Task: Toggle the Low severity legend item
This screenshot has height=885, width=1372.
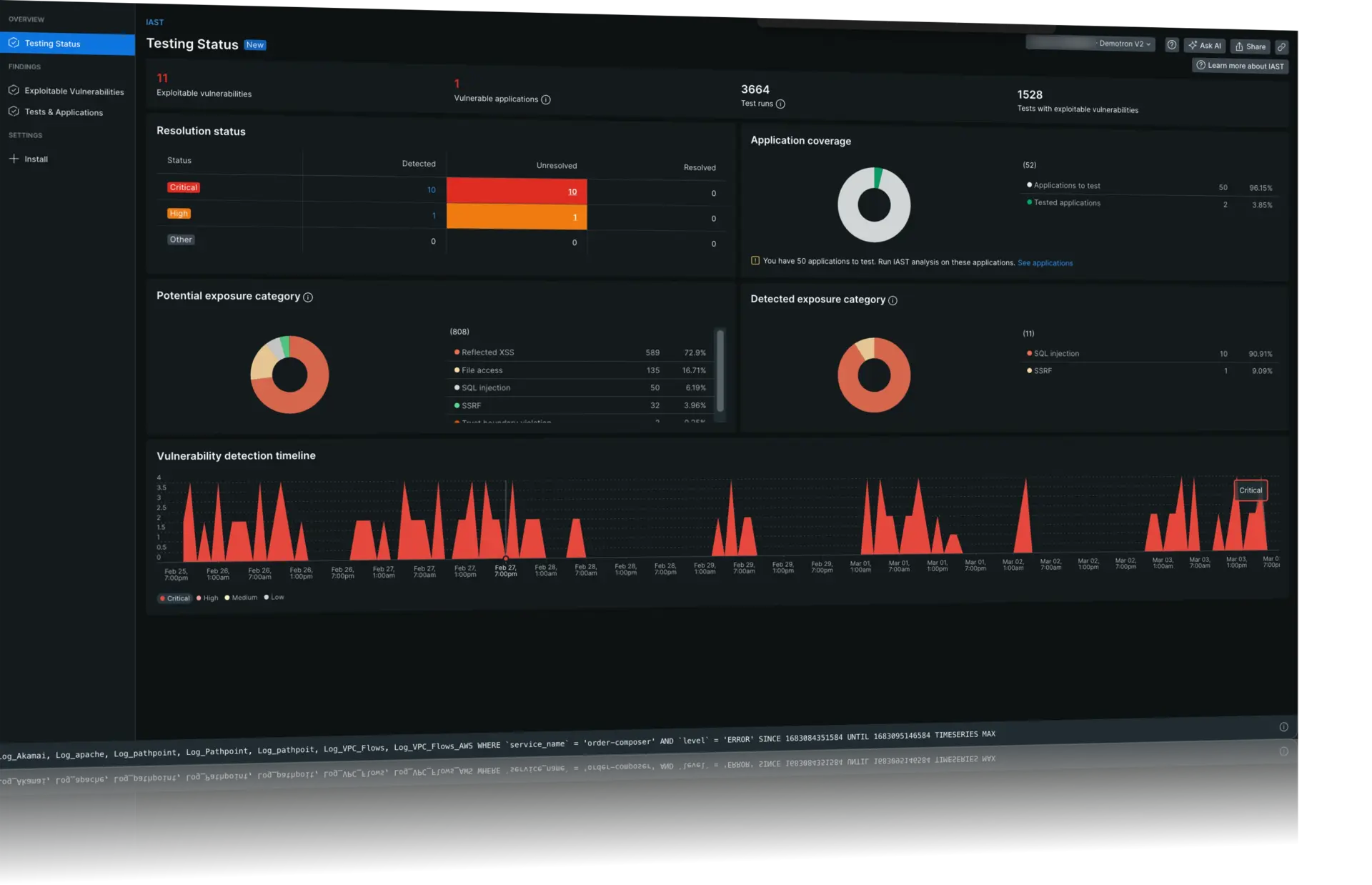Action: click(274, 598)
